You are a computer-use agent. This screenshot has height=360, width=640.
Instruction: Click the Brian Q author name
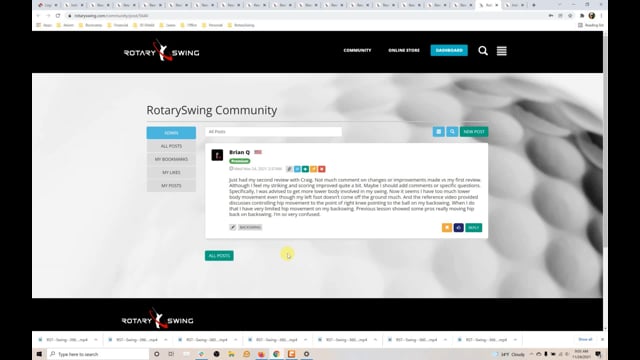coord(240,152)
